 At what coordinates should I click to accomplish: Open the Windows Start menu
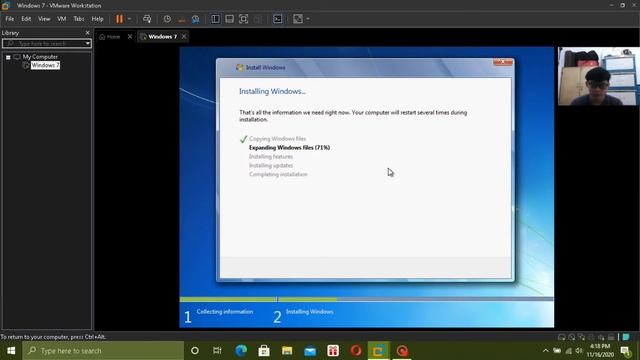coord(11,351)
